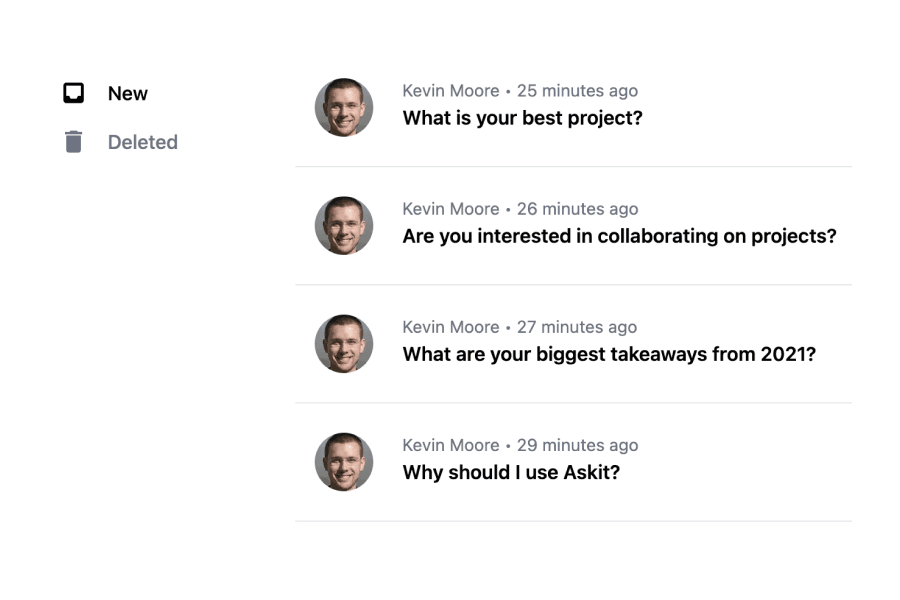
Task: Click Kevin Moore's name on the 26-minute-old question
Action: (450, 209)
